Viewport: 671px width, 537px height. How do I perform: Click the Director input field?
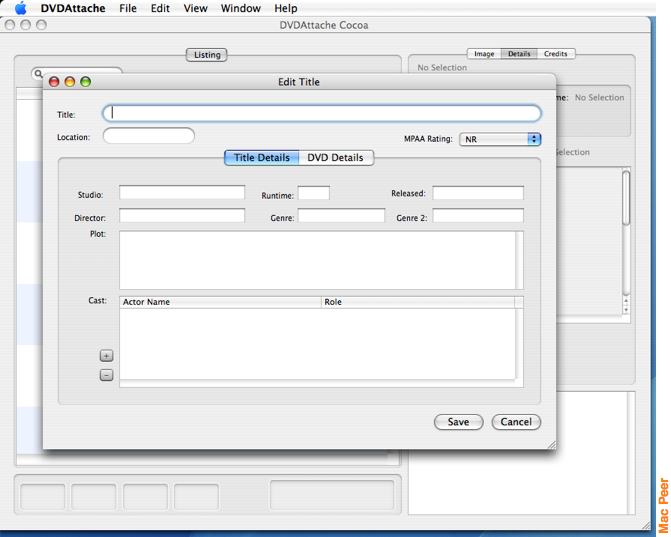(182, 215)
